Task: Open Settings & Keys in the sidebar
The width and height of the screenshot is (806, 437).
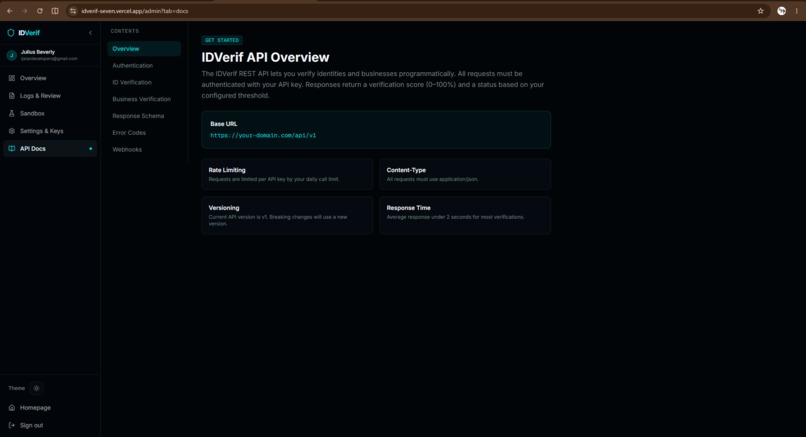Action: point(50,131)
